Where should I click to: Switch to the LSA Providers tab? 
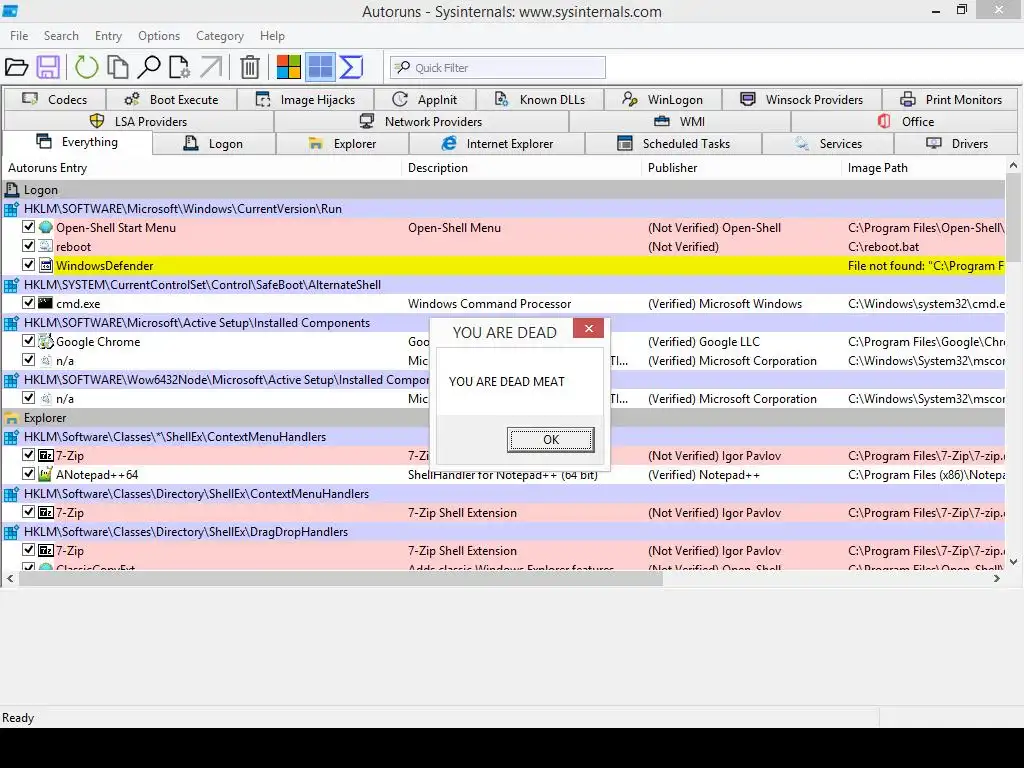(x=138, y=121)
